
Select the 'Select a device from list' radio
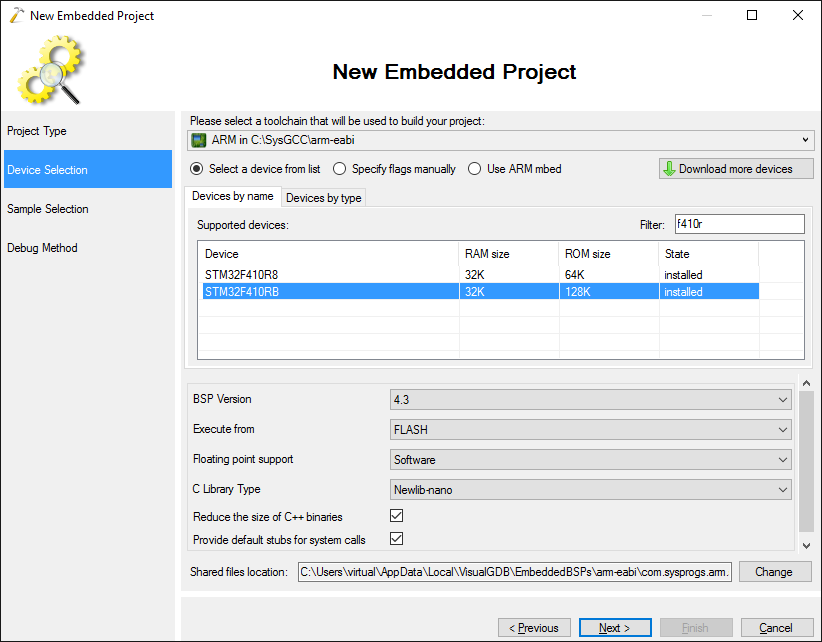pos(197,169)
